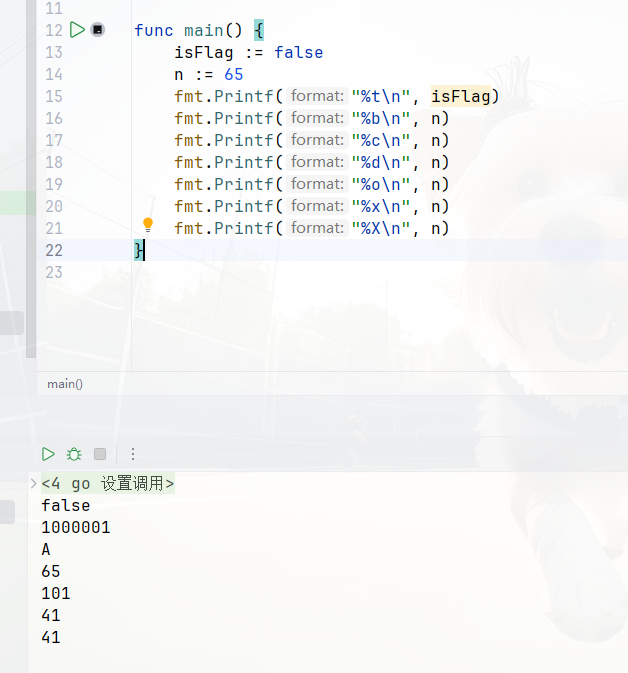The width and height of the screenshot is (628, 673).
Task: Click the yellow lightbulb quick-fix icon
Action: point(148,225)
